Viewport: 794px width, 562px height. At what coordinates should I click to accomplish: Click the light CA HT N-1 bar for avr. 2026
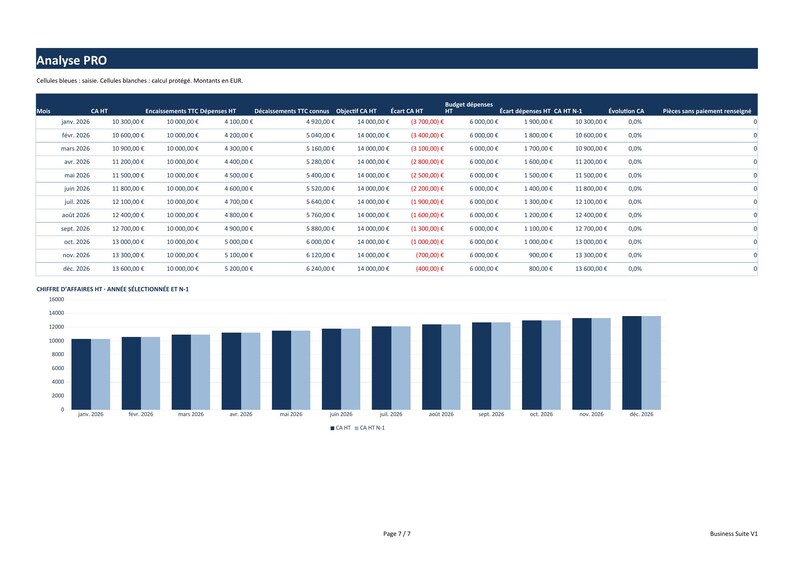click(x=251, y=371)
